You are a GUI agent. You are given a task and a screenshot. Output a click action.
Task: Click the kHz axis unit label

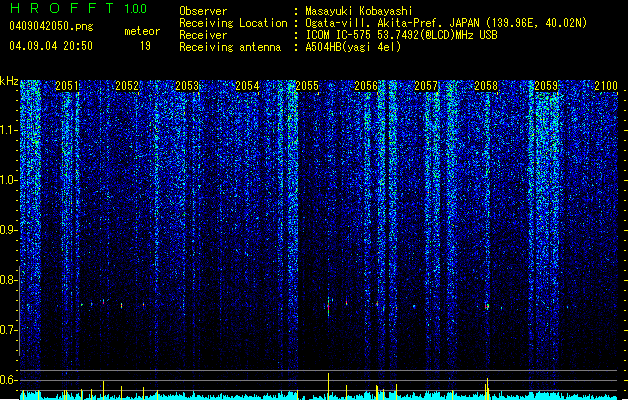tap(9, 81)
